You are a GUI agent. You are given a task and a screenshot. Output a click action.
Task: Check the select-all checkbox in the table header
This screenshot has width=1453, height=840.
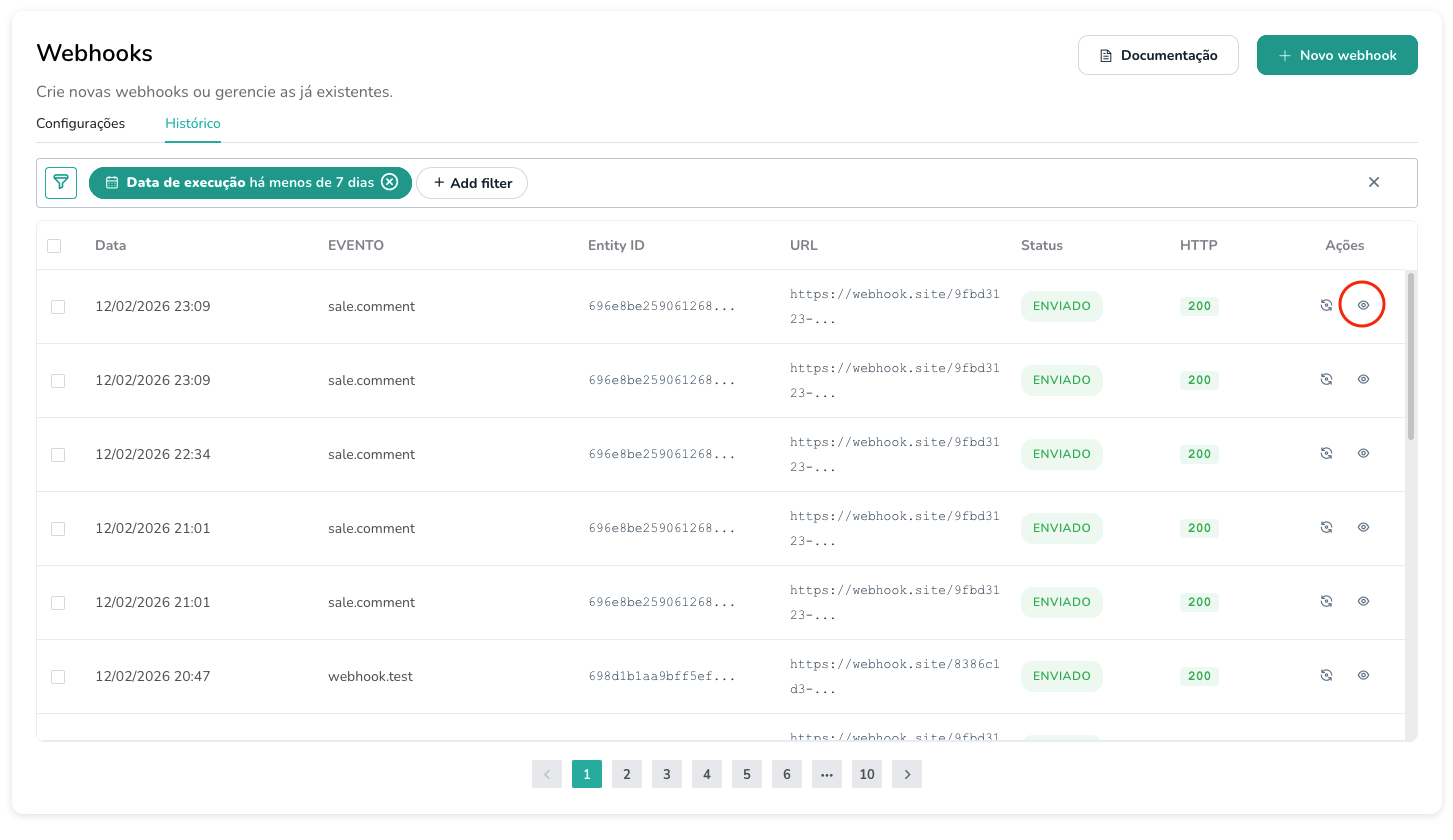coord(57,245)
